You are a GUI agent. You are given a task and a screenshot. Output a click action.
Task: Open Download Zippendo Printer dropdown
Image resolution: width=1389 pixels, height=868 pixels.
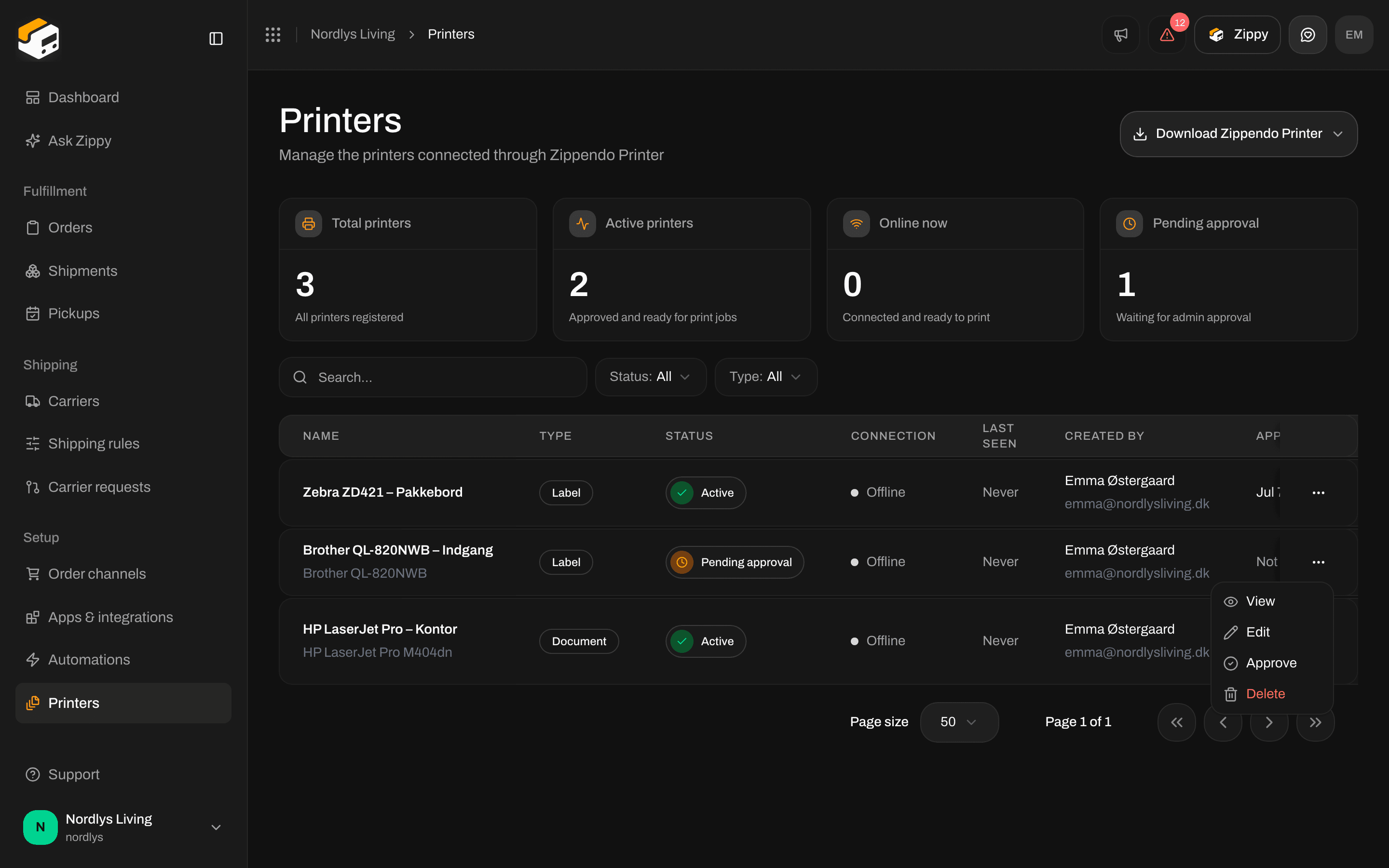[1238, 134]
